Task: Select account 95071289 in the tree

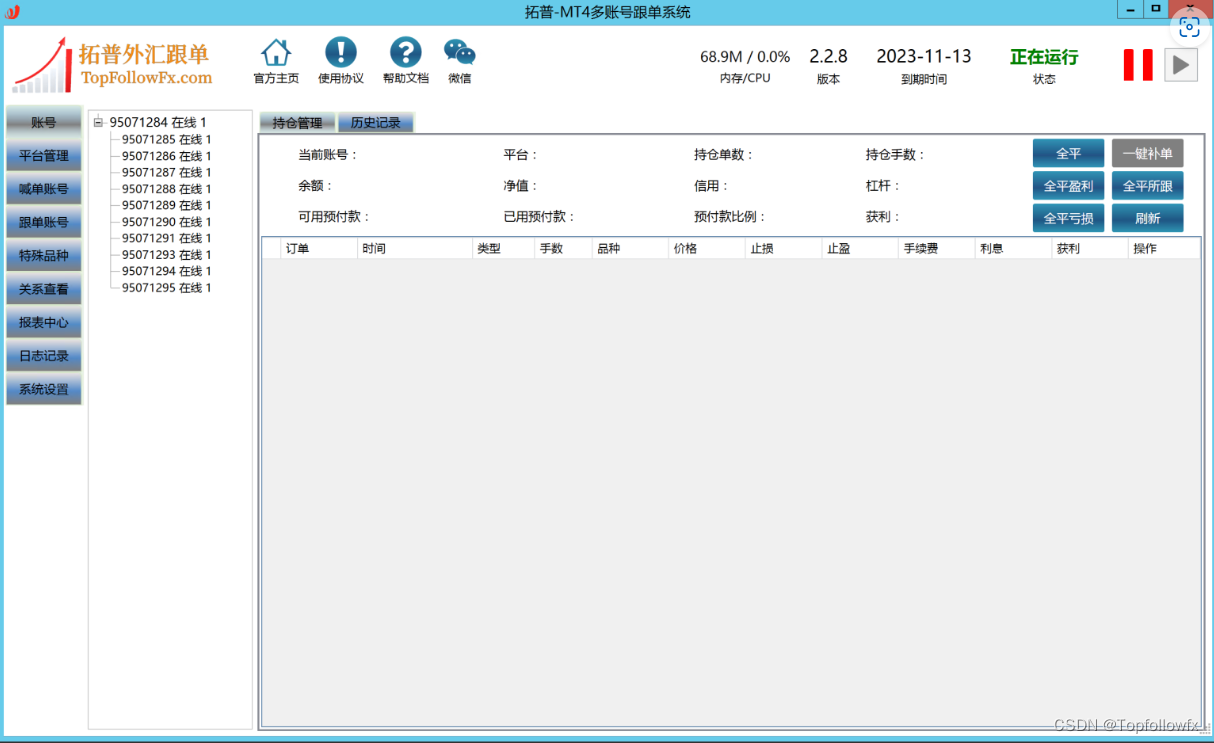Action: (x=167, y=205)
